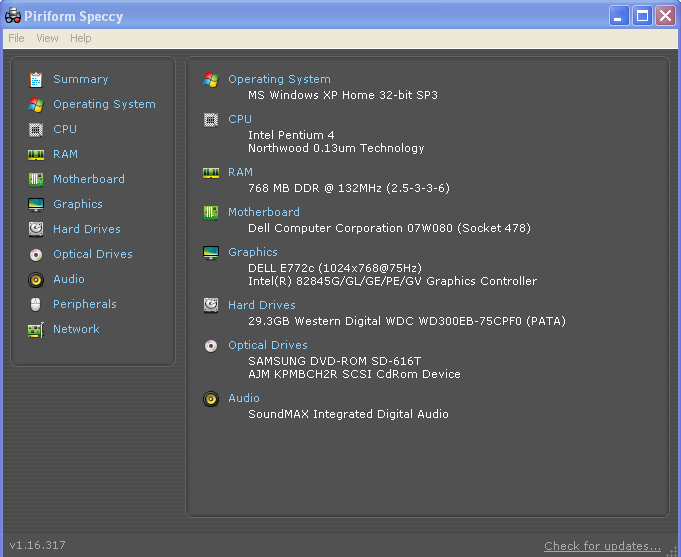Click the Speccy app icon in title bar
Viewport: 681px width, 557px height.
pyautogui.click(x=13, y=16)
